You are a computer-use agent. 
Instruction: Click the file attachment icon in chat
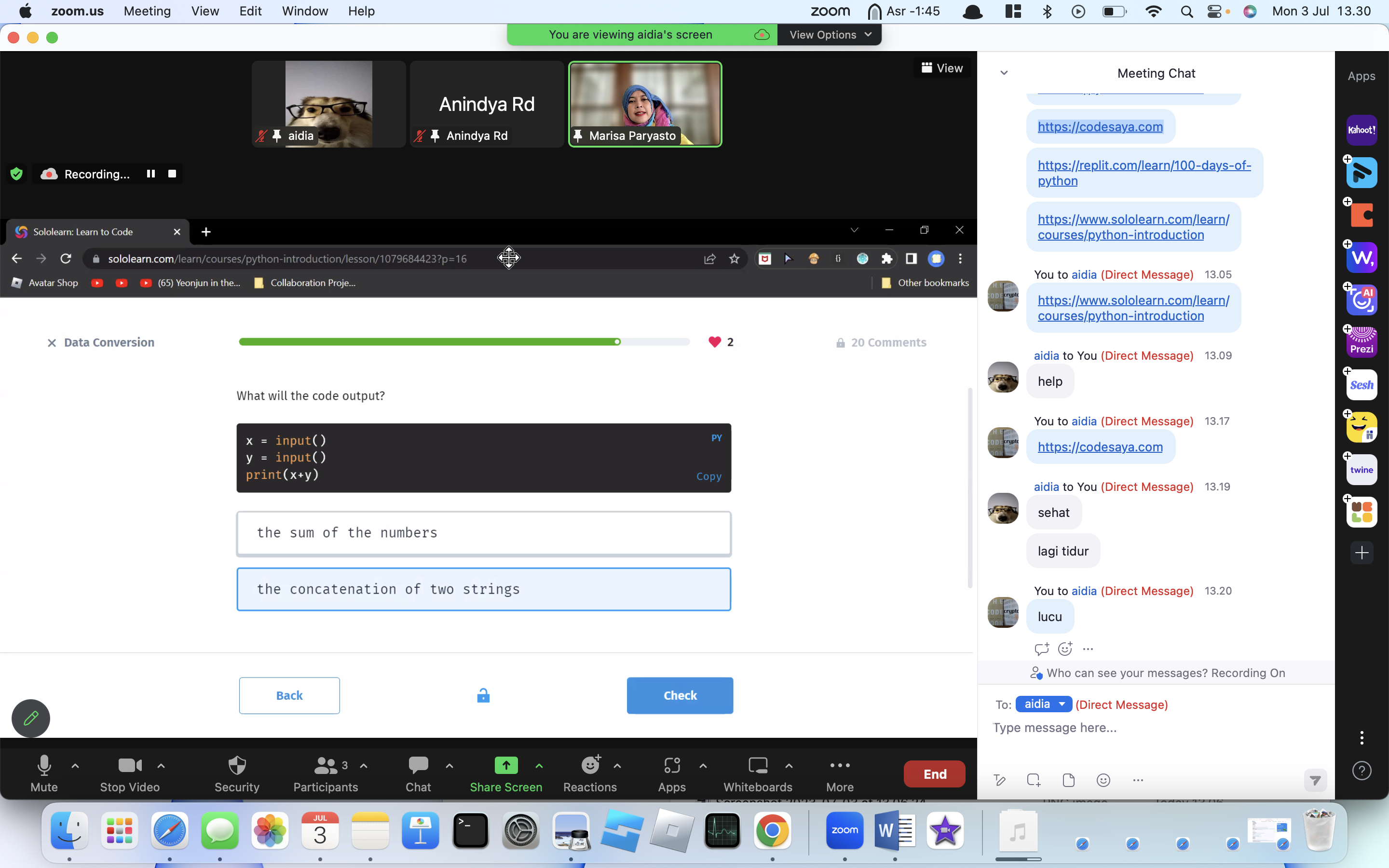[1068, 780]
